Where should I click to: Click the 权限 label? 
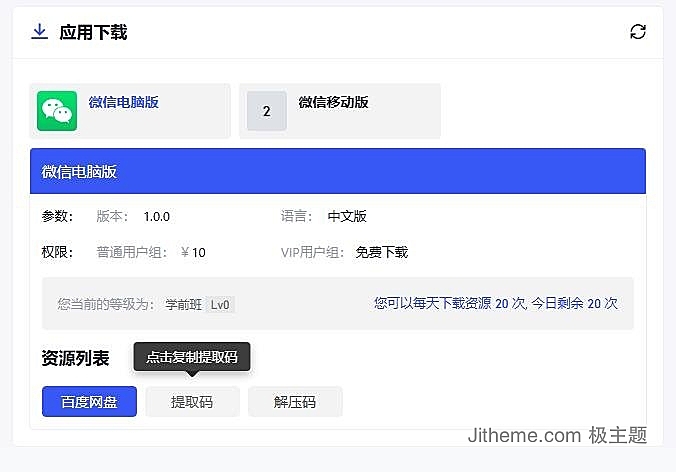coord(57,252)
